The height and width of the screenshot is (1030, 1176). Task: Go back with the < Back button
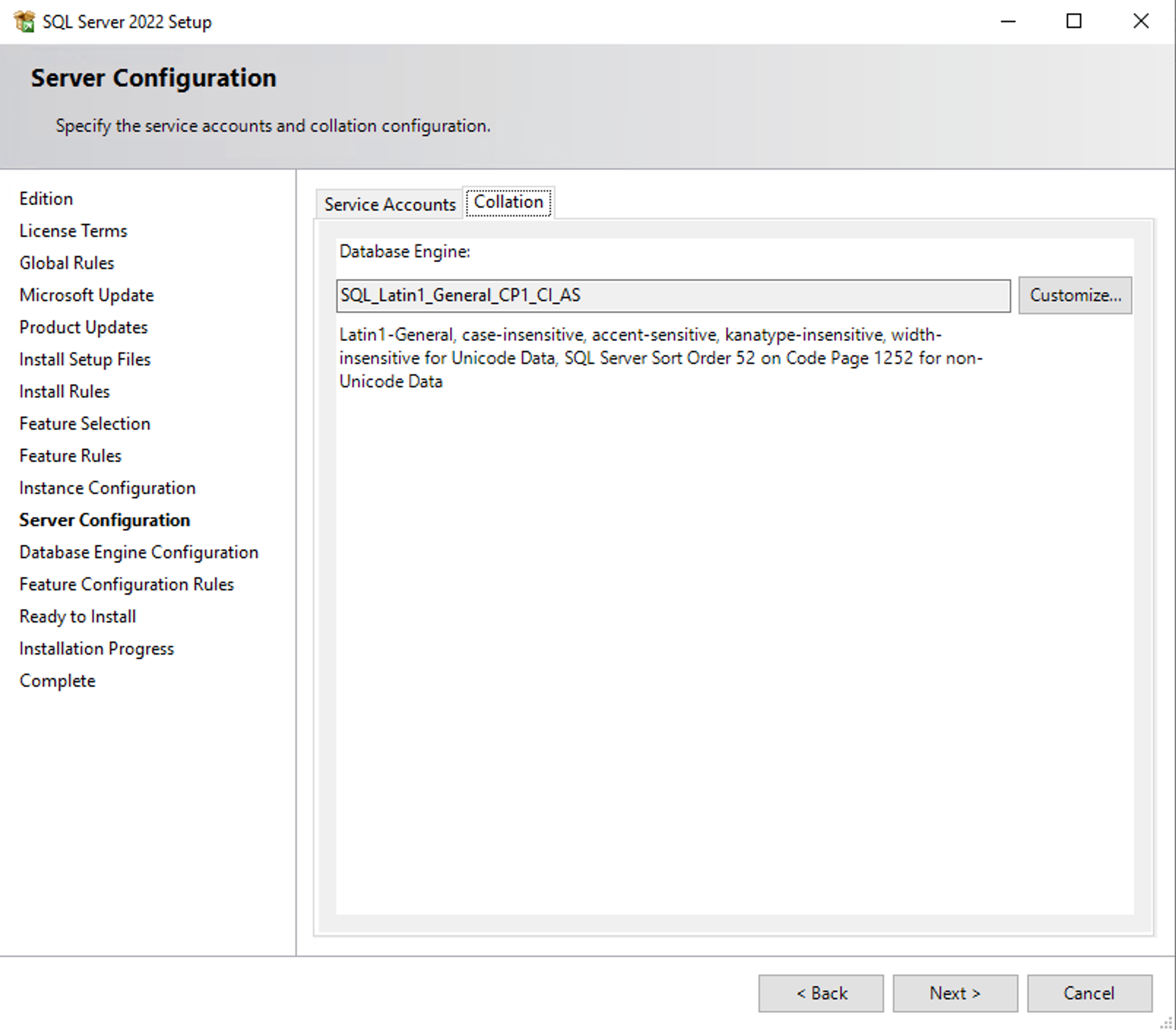coord(821,993)
